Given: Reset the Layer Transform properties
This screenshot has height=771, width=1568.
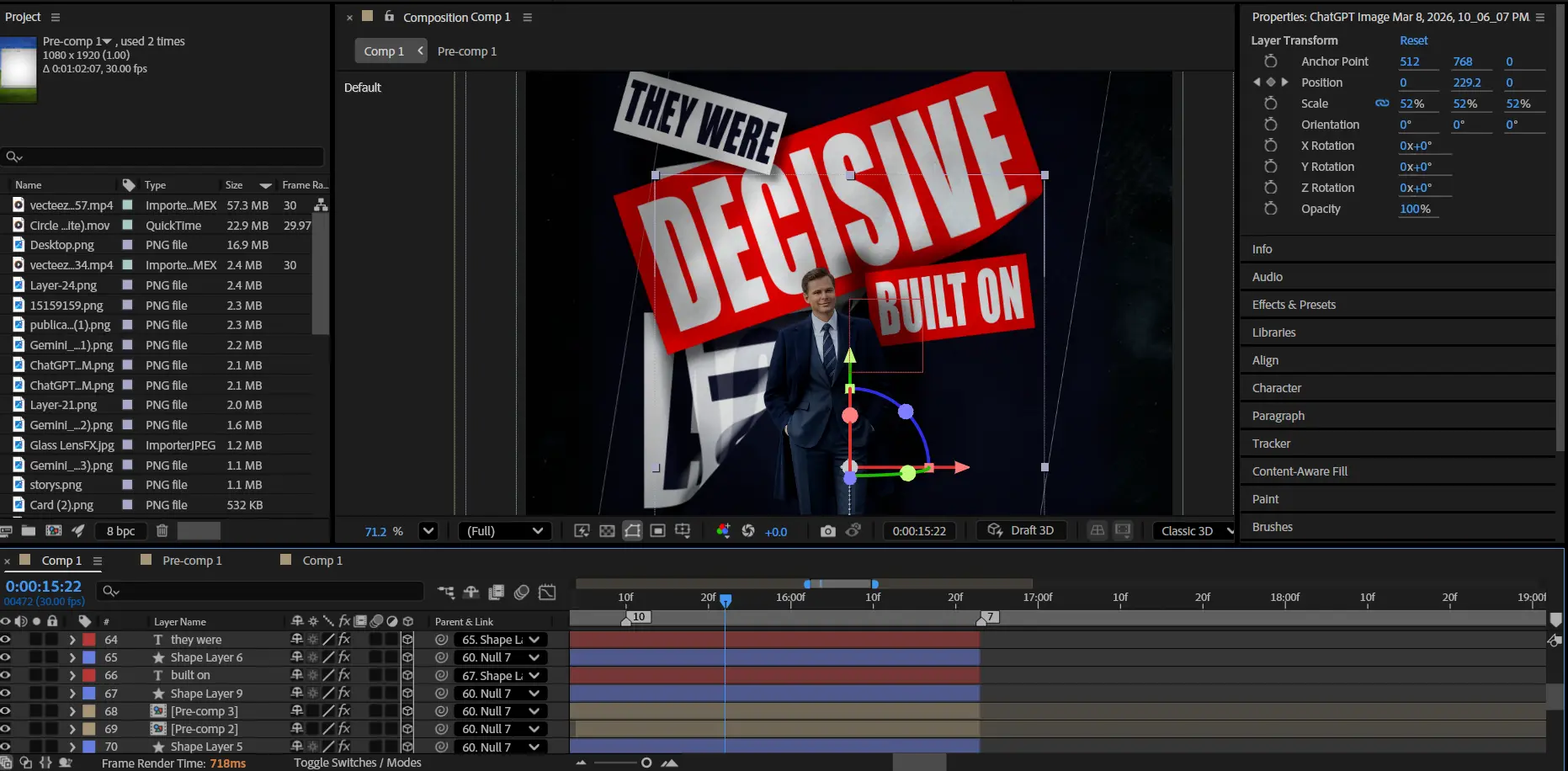Looking at the screenshot, I should click(x=1413, y=40).
